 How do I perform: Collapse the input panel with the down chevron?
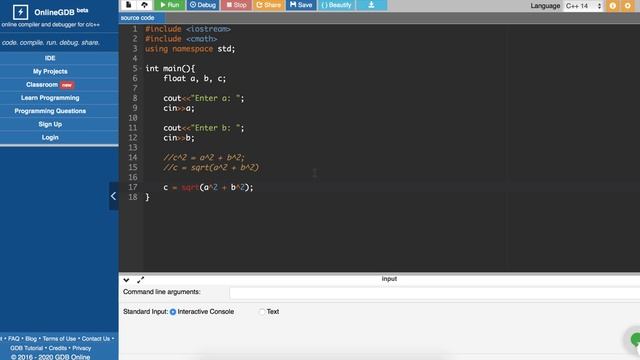pos(126,280)
